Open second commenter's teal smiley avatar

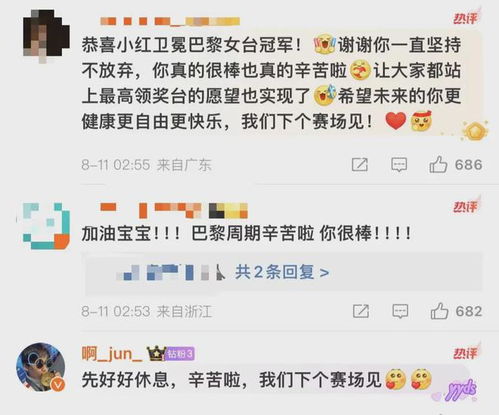[46, 226]
